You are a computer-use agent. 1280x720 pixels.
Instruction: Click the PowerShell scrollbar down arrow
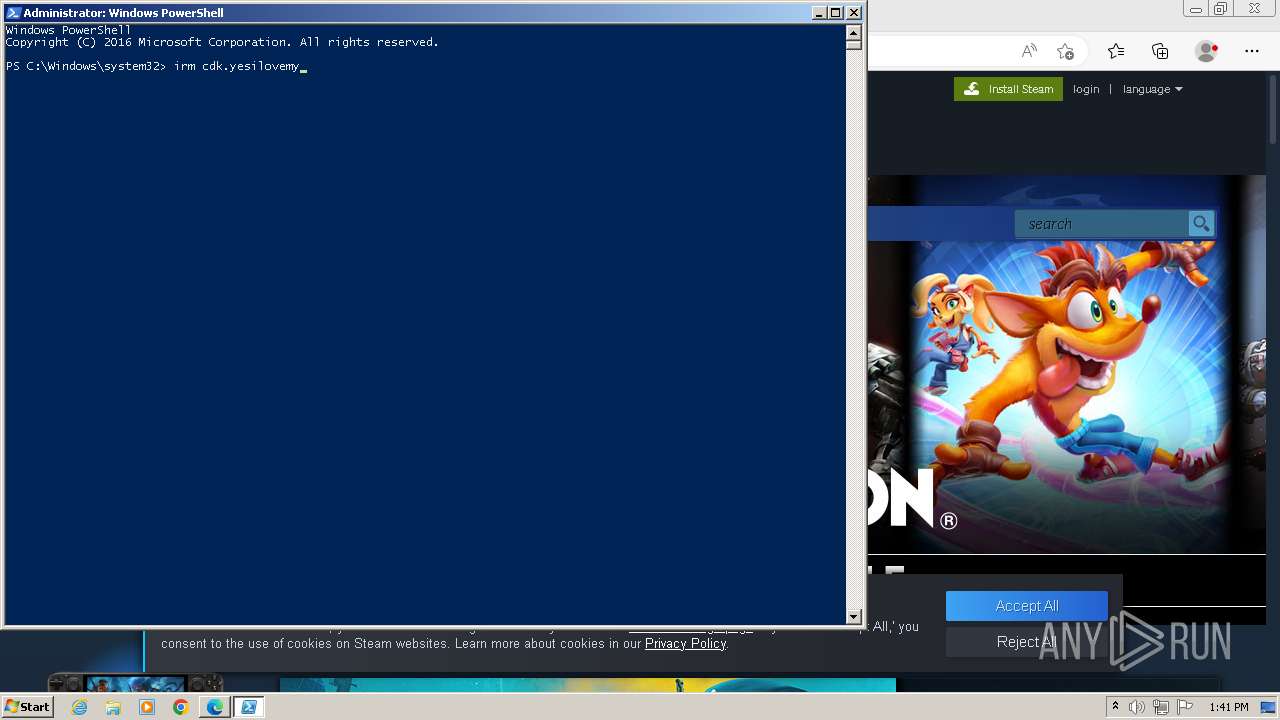pos(853,617)
